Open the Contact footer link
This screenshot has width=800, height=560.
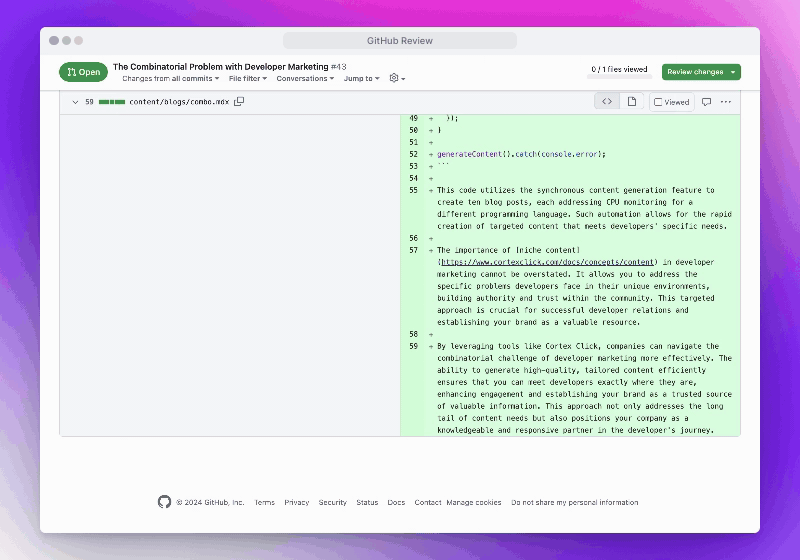[x=428, y=502]
